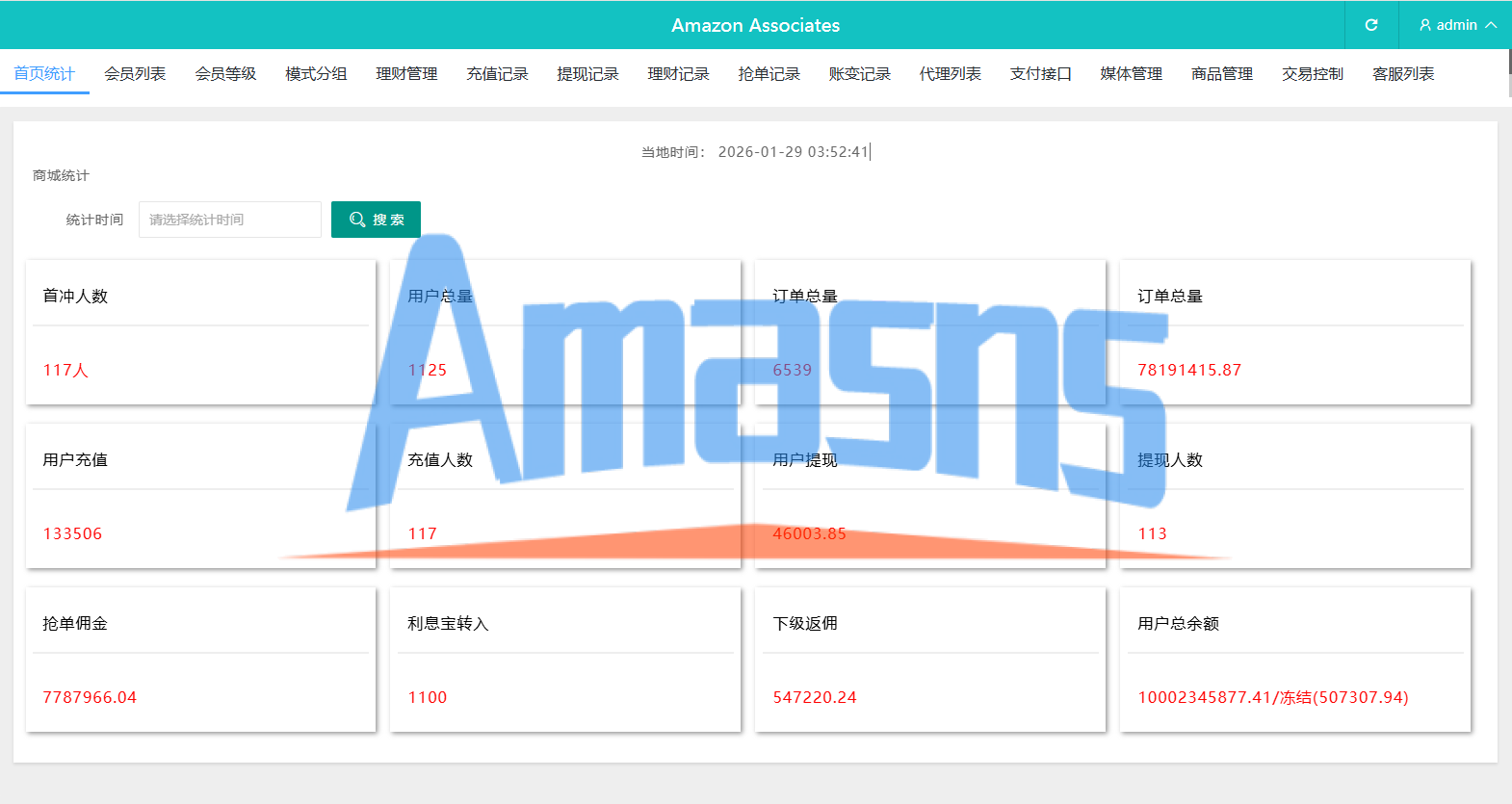Focus the 统计时间 date input field
This screenshot has height=804, width=1512.
point(230,220)
